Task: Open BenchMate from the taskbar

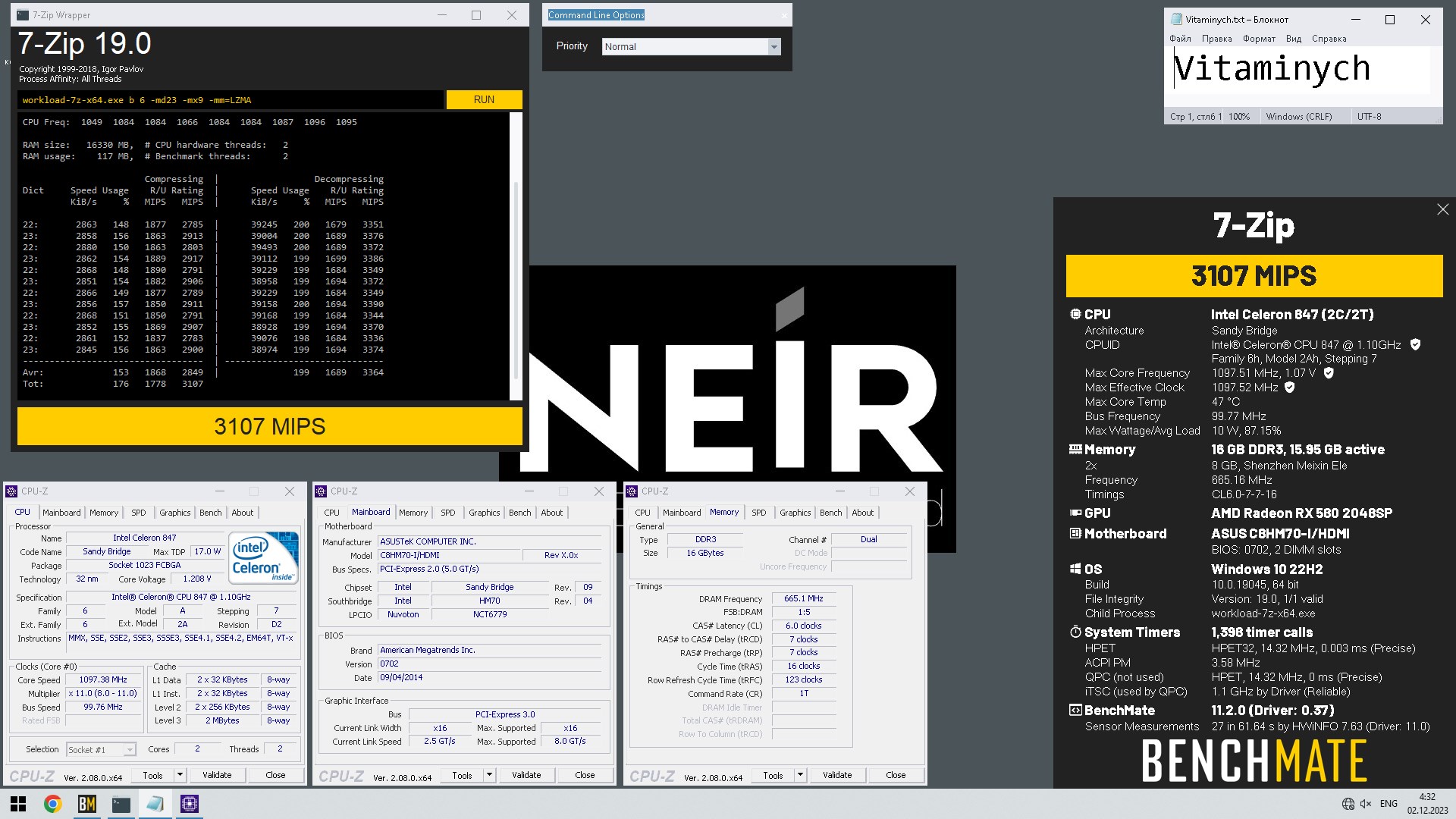Action: coord(87,804)
